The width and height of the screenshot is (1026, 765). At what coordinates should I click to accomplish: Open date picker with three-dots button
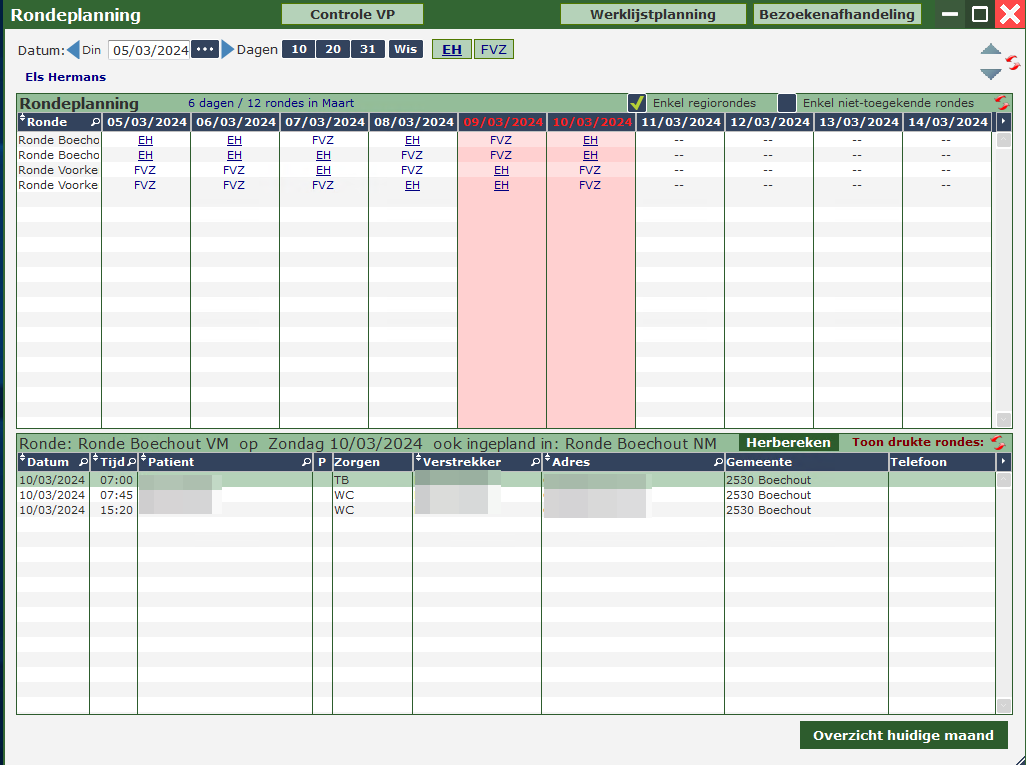(205, 49)
